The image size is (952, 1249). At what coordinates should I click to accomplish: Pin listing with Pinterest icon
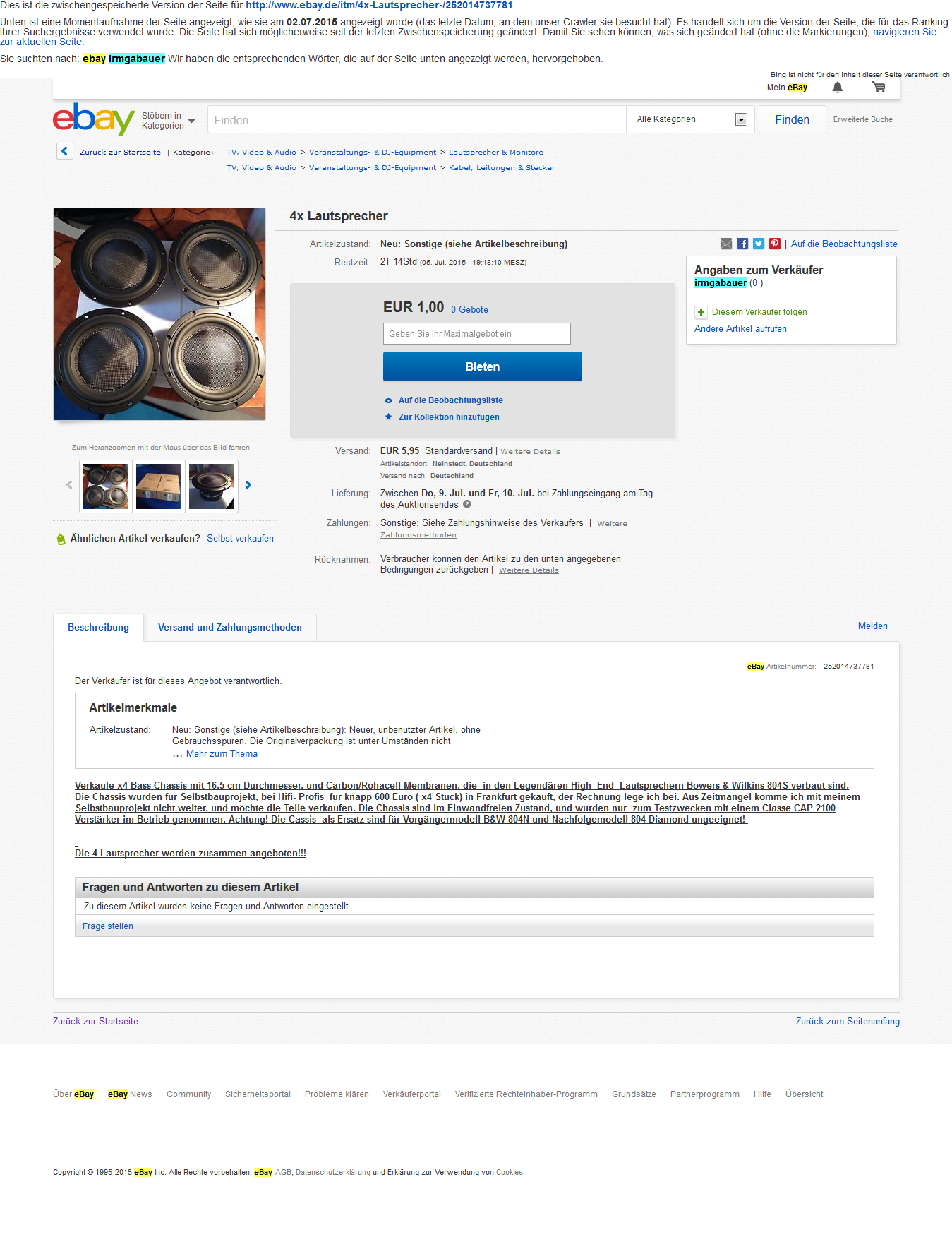coord(775,244)
